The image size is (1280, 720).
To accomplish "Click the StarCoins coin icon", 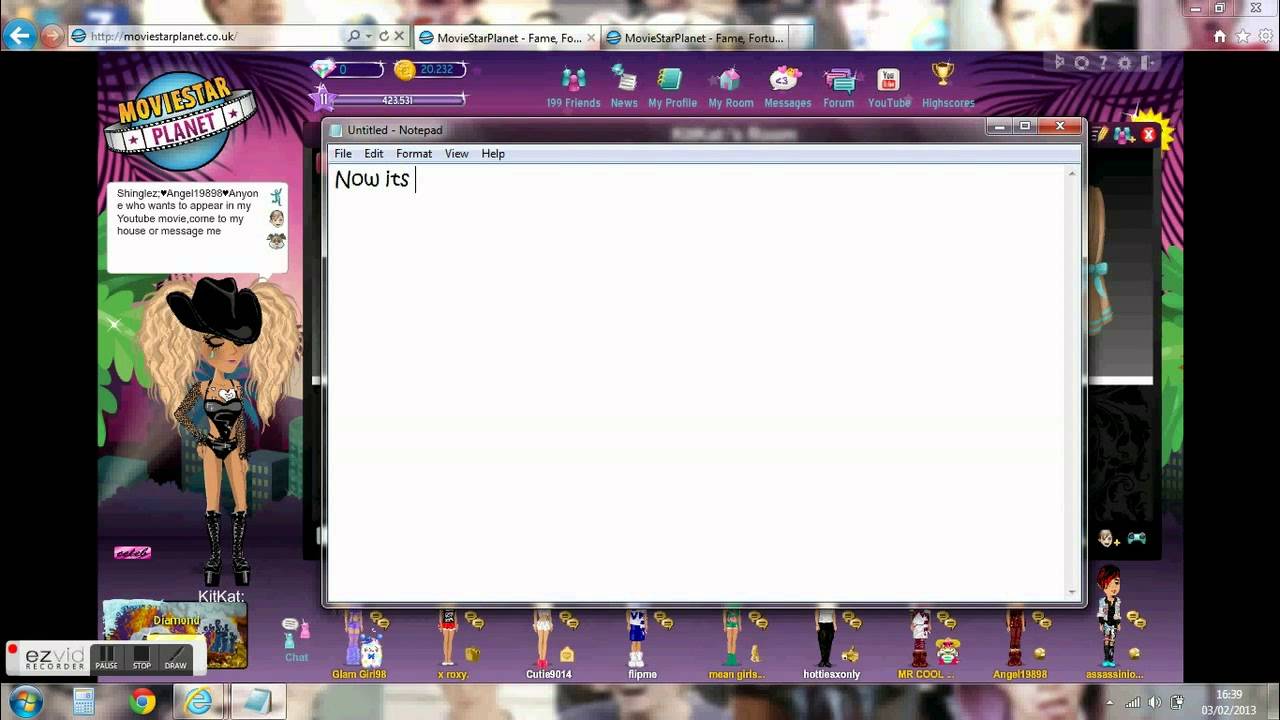I will pos(405,69).
